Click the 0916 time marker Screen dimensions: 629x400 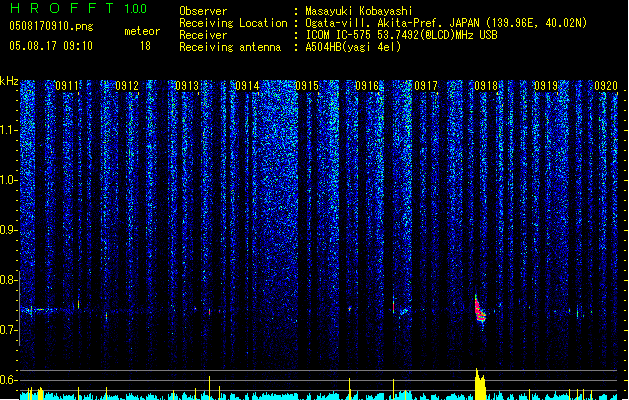pos(367,86)
